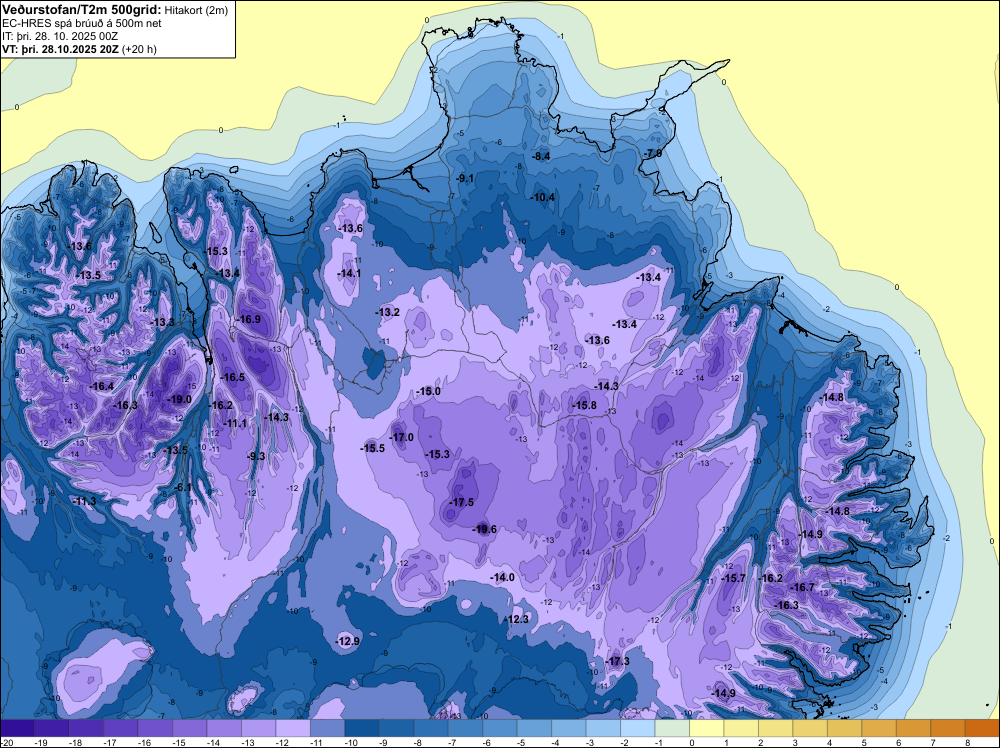Click the legend swatch between -17 and -16
This screenshot has height=748, width=1000.
(x=121, y=728)
